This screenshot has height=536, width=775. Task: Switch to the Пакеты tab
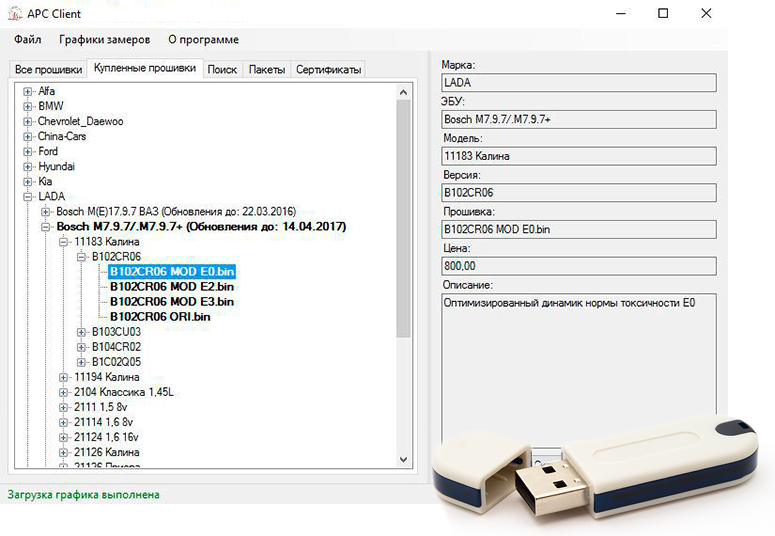(266, 70)
